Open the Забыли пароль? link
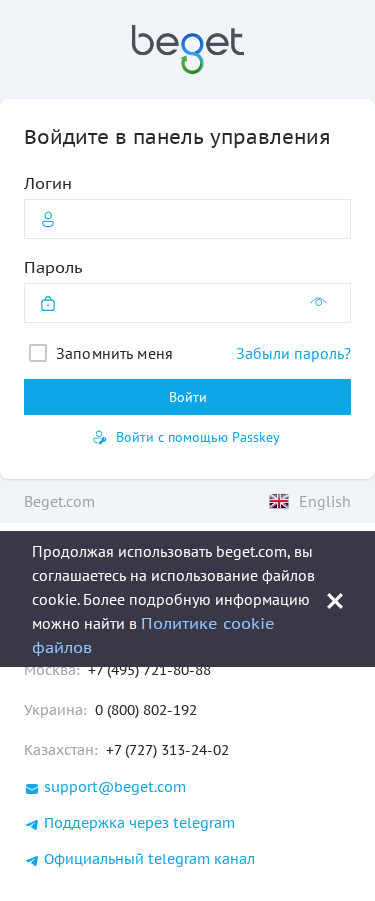The width and height of the screenshot is (375, 901). click(293, 354)
